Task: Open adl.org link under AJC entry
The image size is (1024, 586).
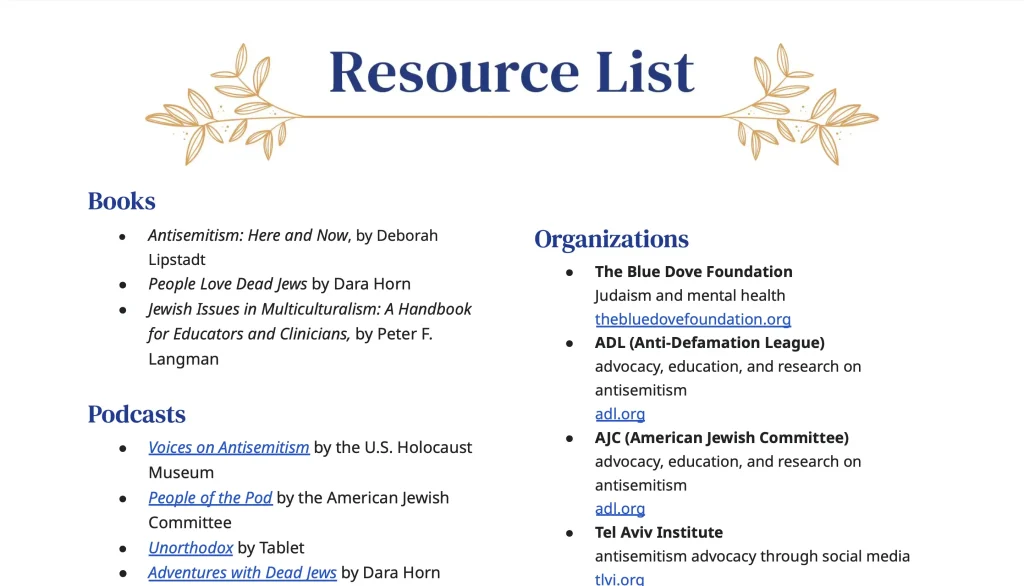Action: (x=619, y=509)
